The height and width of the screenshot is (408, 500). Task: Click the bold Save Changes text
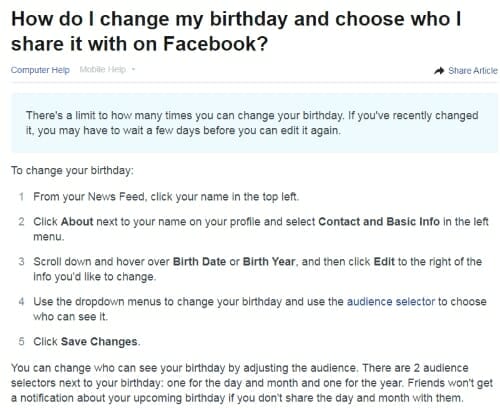99,341
